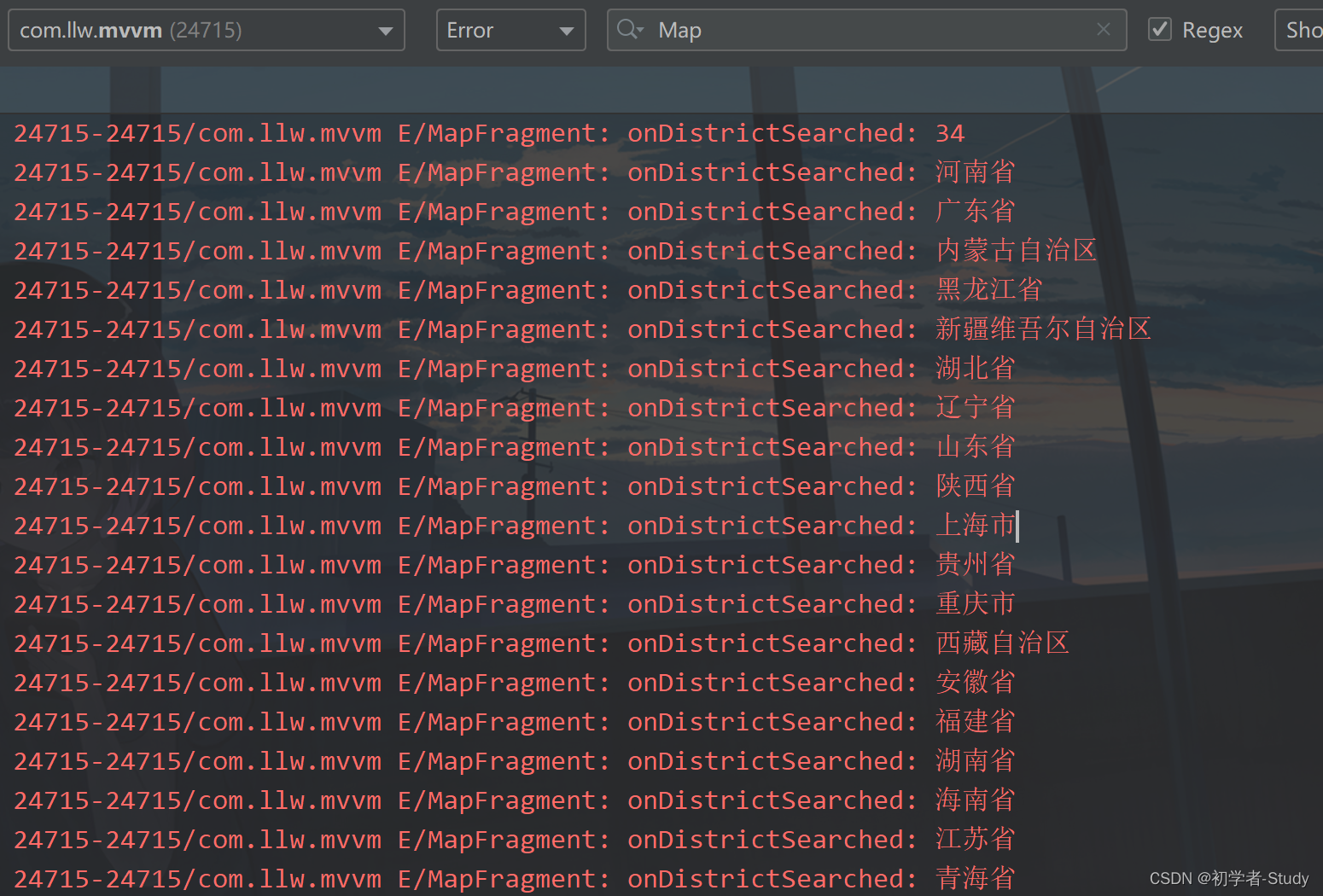The image size is (1323, 896).
Task: Click the search magnifier history icon
Action: [x=630, y=30]
